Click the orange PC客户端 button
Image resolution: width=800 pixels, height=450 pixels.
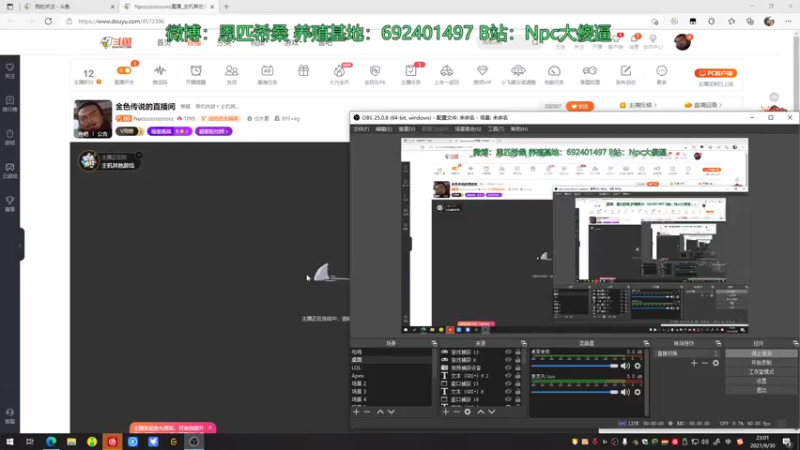click(715, 73)
